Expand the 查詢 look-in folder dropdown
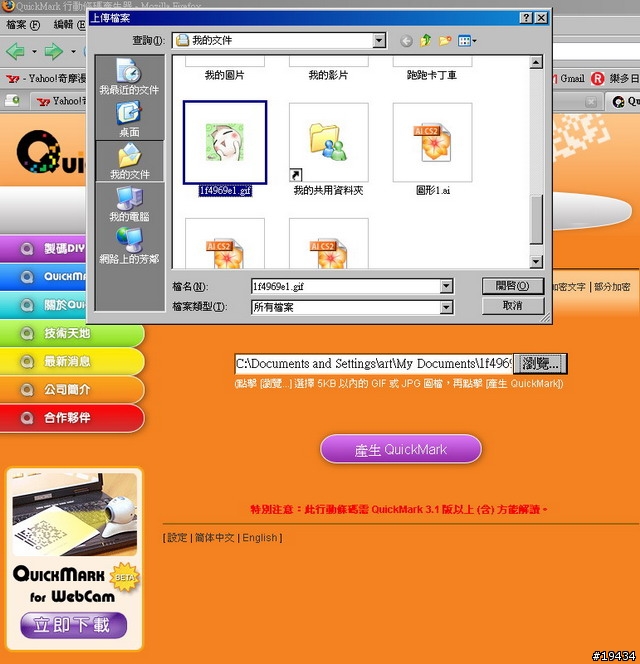Viewport: 640px width, 664px height. click(379, 41)
